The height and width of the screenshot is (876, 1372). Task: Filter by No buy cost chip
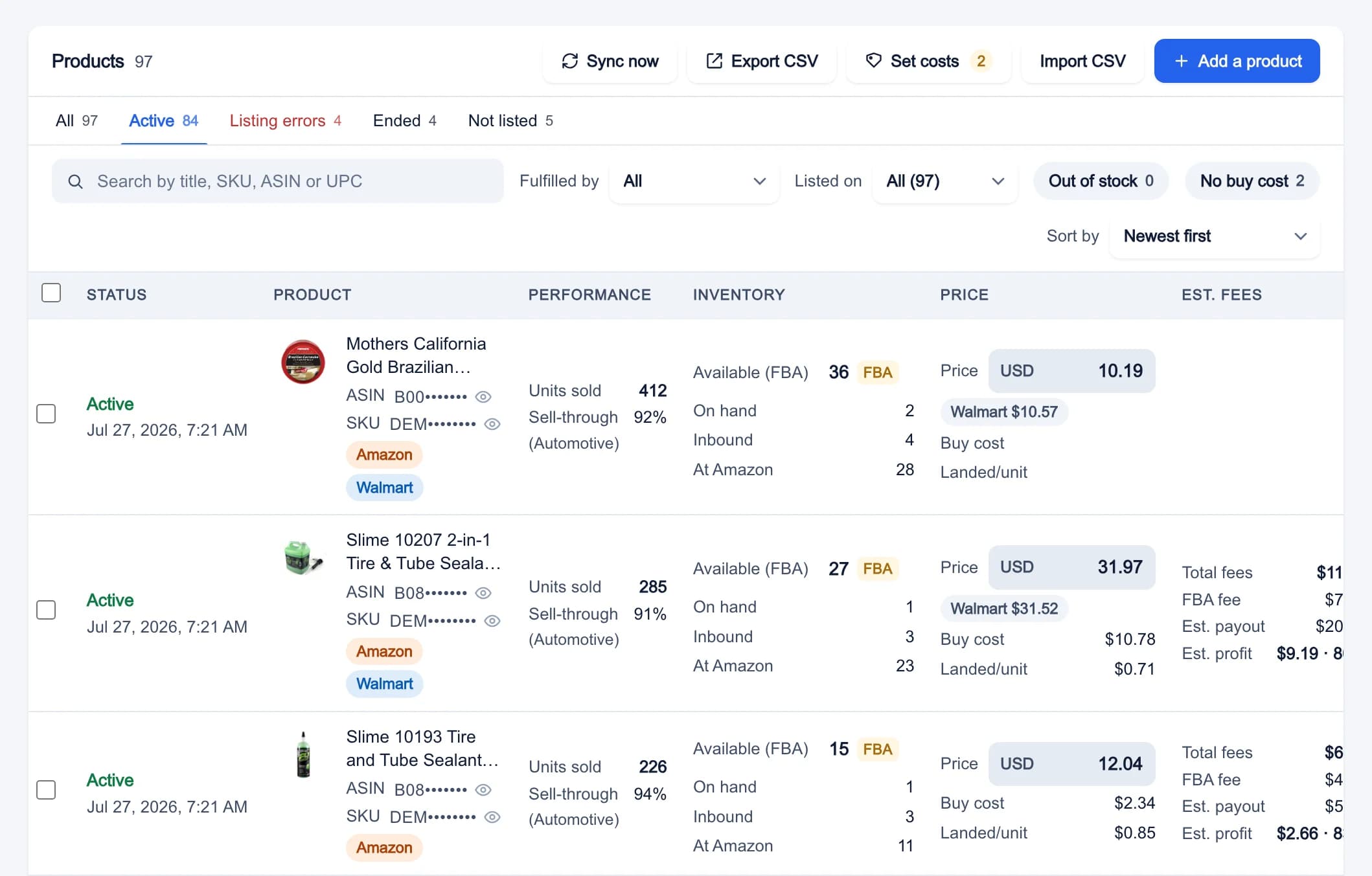point(1252,181)
